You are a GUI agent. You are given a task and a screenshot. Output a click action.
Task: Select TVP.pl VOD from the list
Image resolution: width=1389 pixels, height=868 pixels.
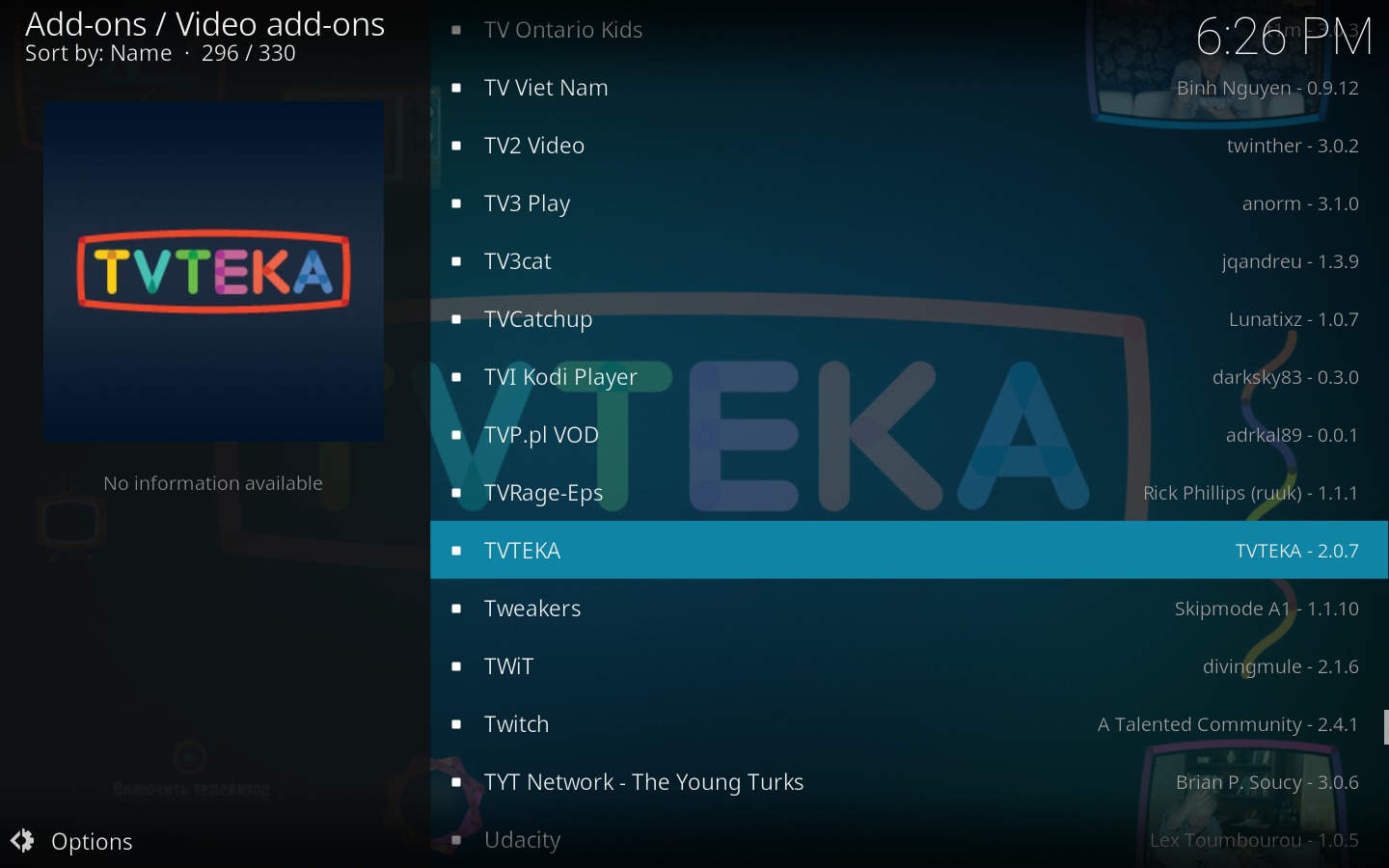pyautogui.click(x=909, y=435)
